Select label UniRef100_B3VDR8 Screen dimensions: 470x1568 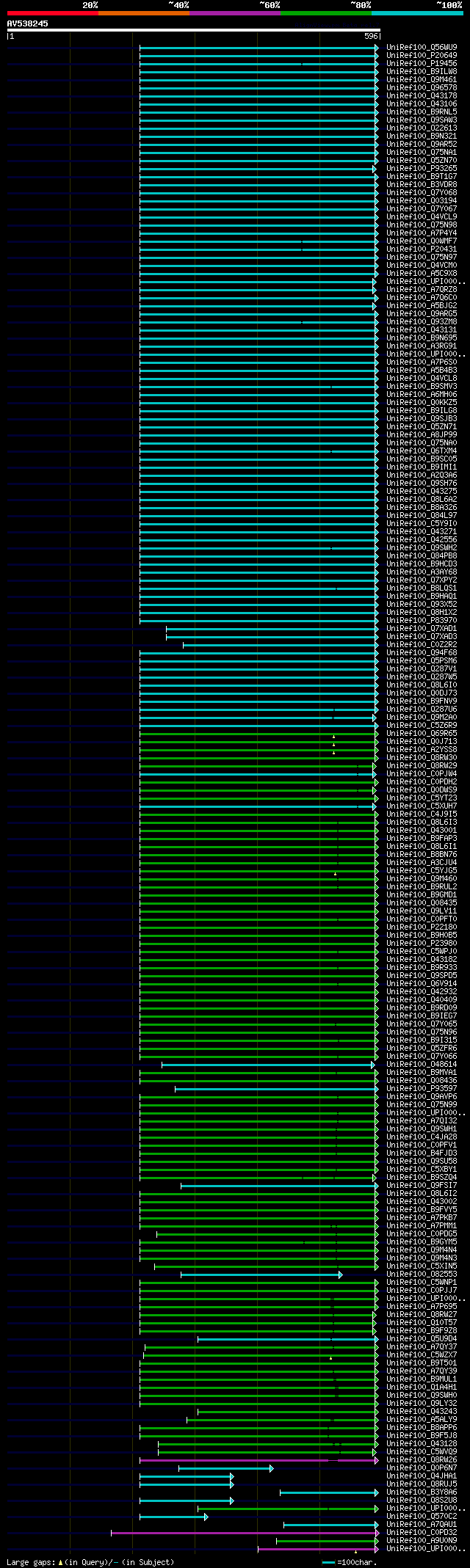click(422, 184)
